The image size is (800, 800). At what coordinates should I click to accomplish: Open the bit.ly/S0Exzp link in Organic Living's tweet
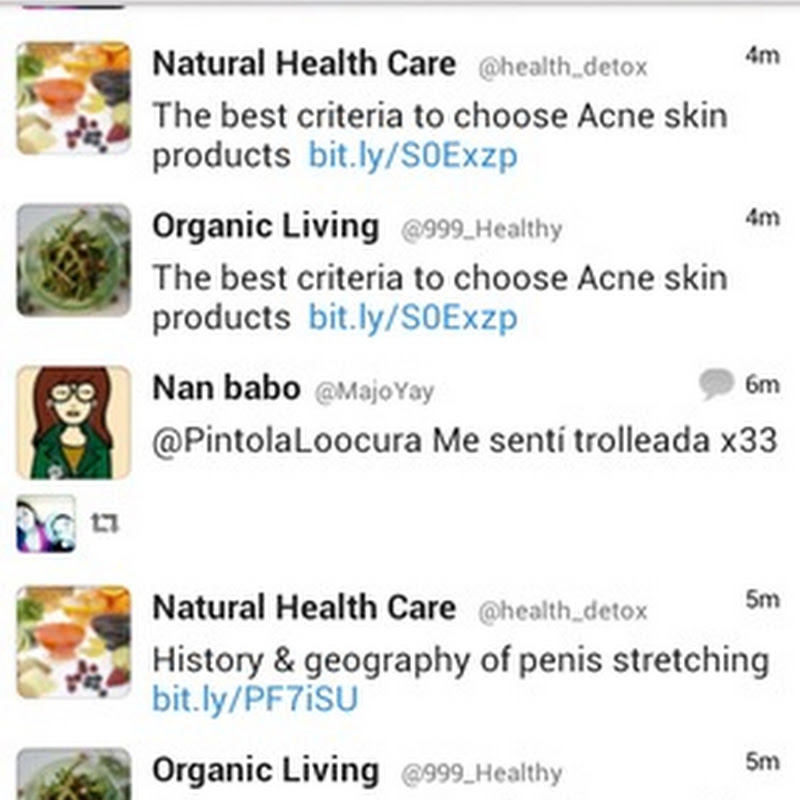coord(412,318)
